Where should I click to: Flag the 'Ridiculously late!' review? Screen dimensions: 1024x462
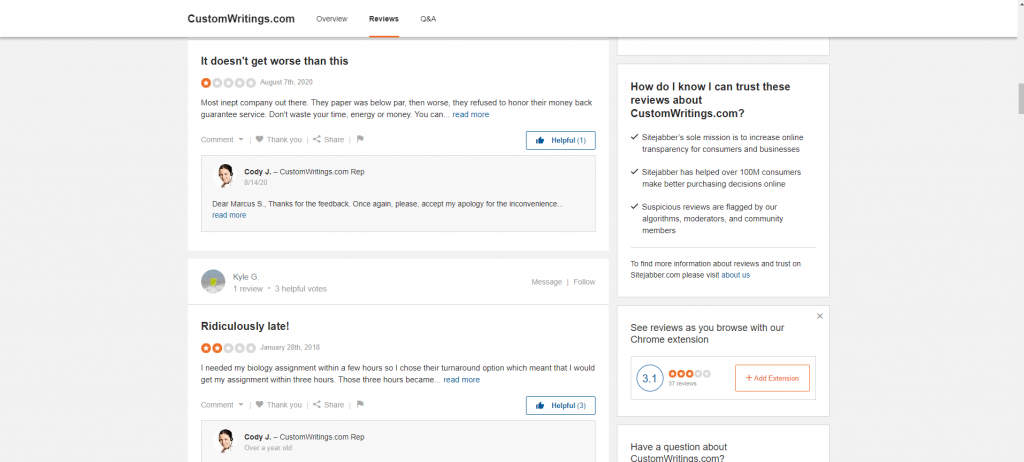pos(360,404)
